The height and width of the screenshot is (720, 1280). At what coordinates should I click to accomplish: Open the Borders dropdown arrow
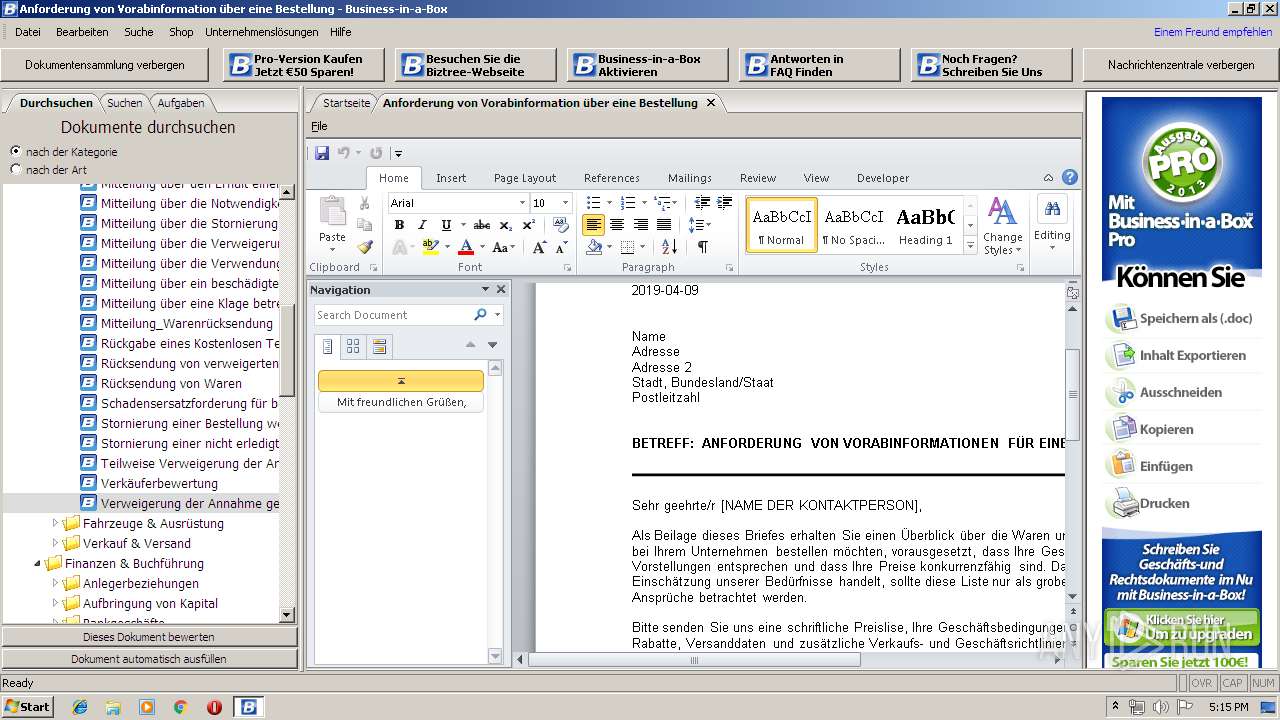coord(641,247)
